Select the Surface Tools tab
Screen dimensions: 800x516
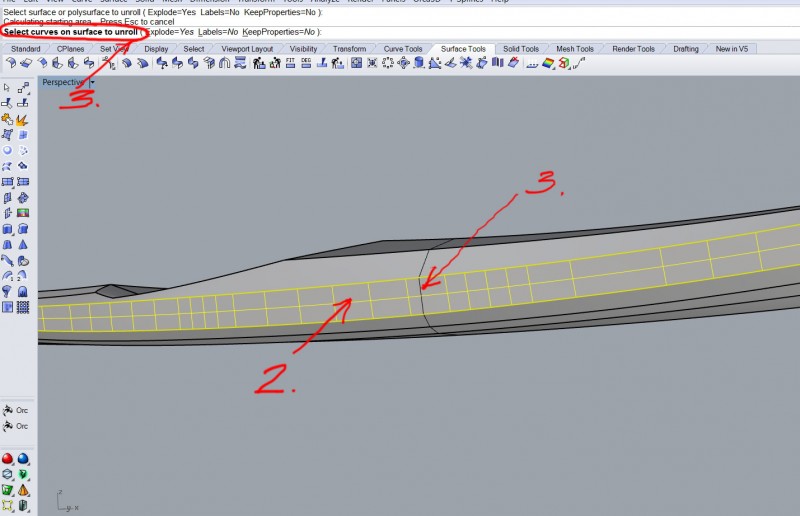point(463,49)
